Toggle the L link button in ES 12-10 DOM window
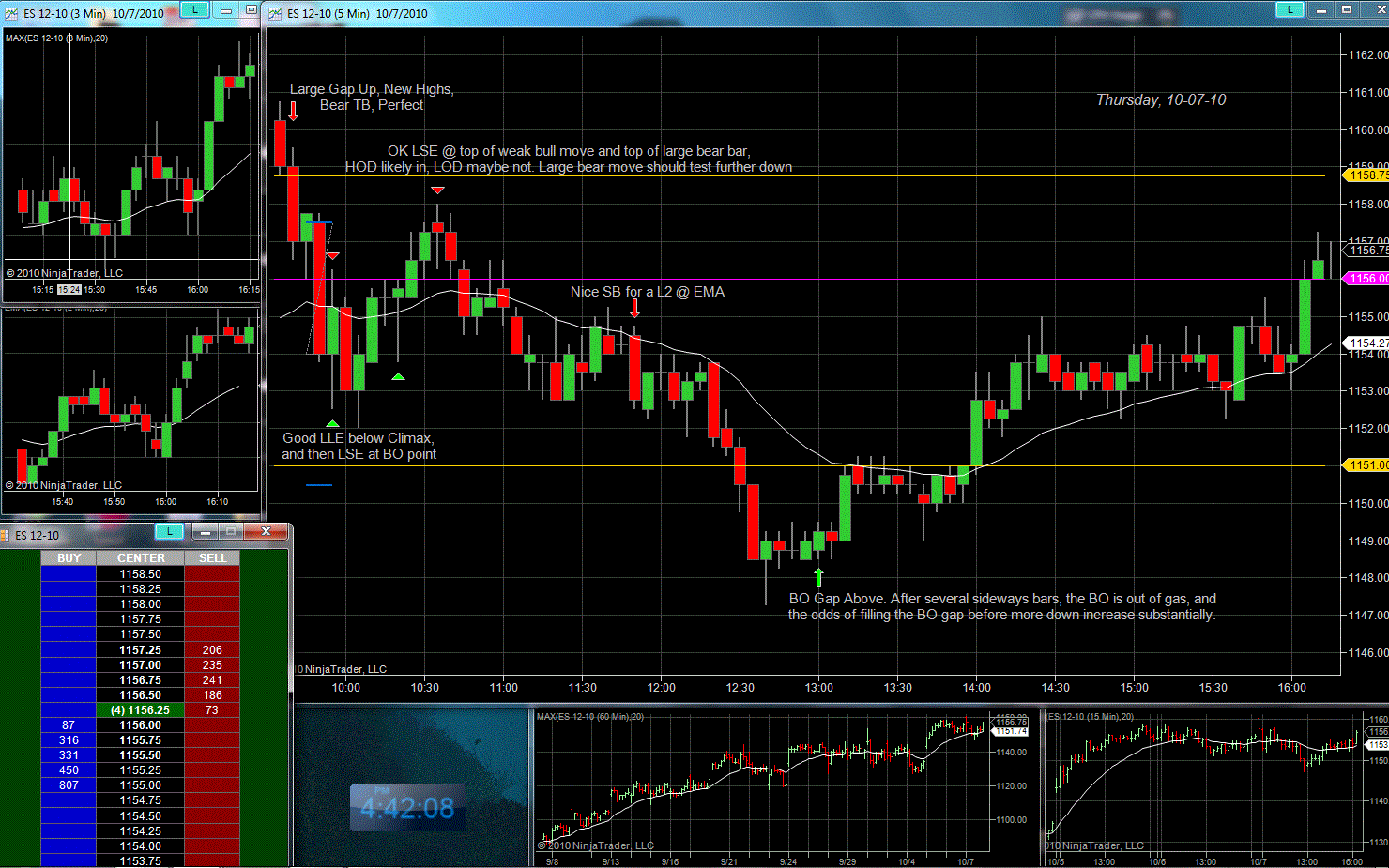1389x868 pixels. (169, 532)
